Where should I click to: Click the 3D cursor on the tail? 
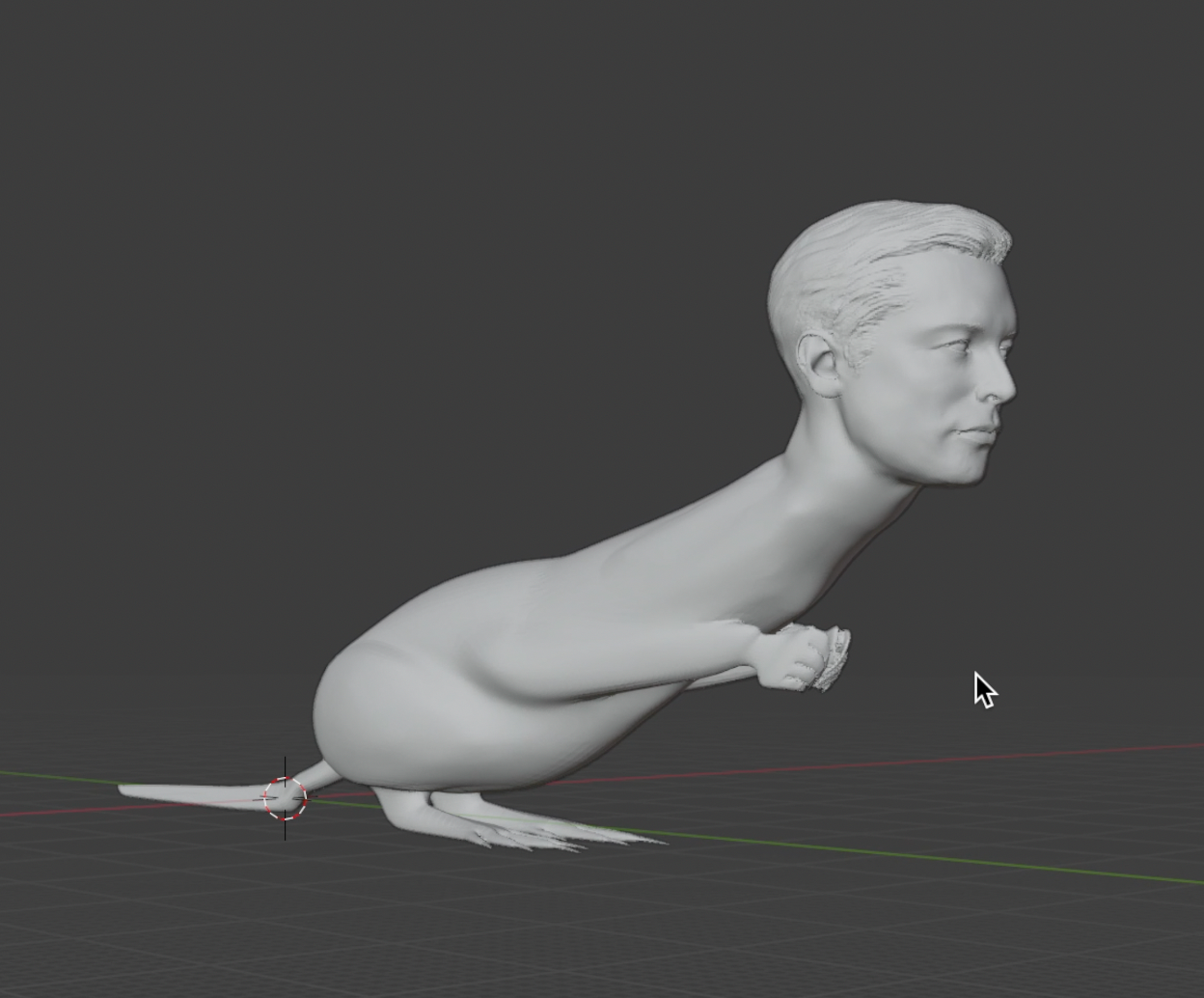pos(286,798)
